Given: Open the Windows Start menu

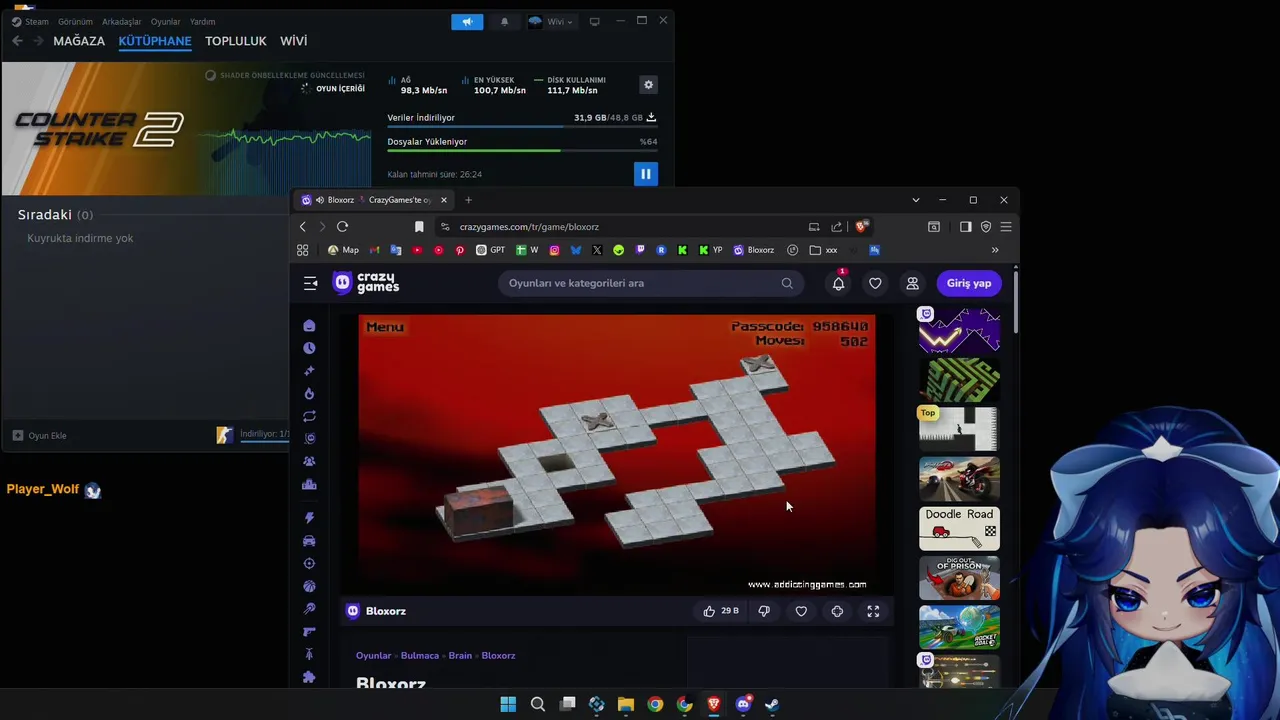Looking at the screenshot, I should pyautogui.click(x=508, y=704).
